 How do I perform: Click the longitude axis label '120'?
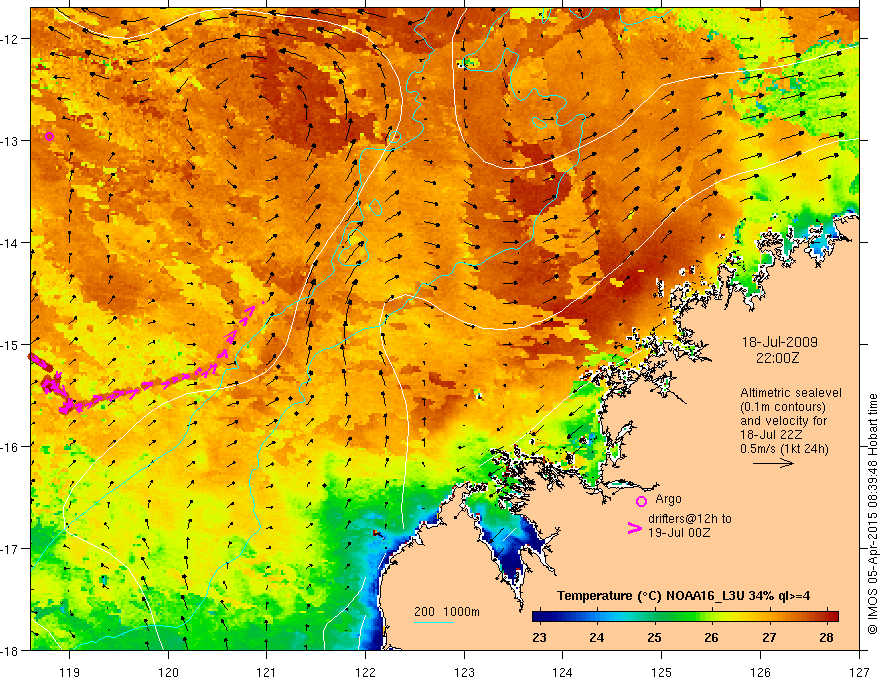click(168, 672)
